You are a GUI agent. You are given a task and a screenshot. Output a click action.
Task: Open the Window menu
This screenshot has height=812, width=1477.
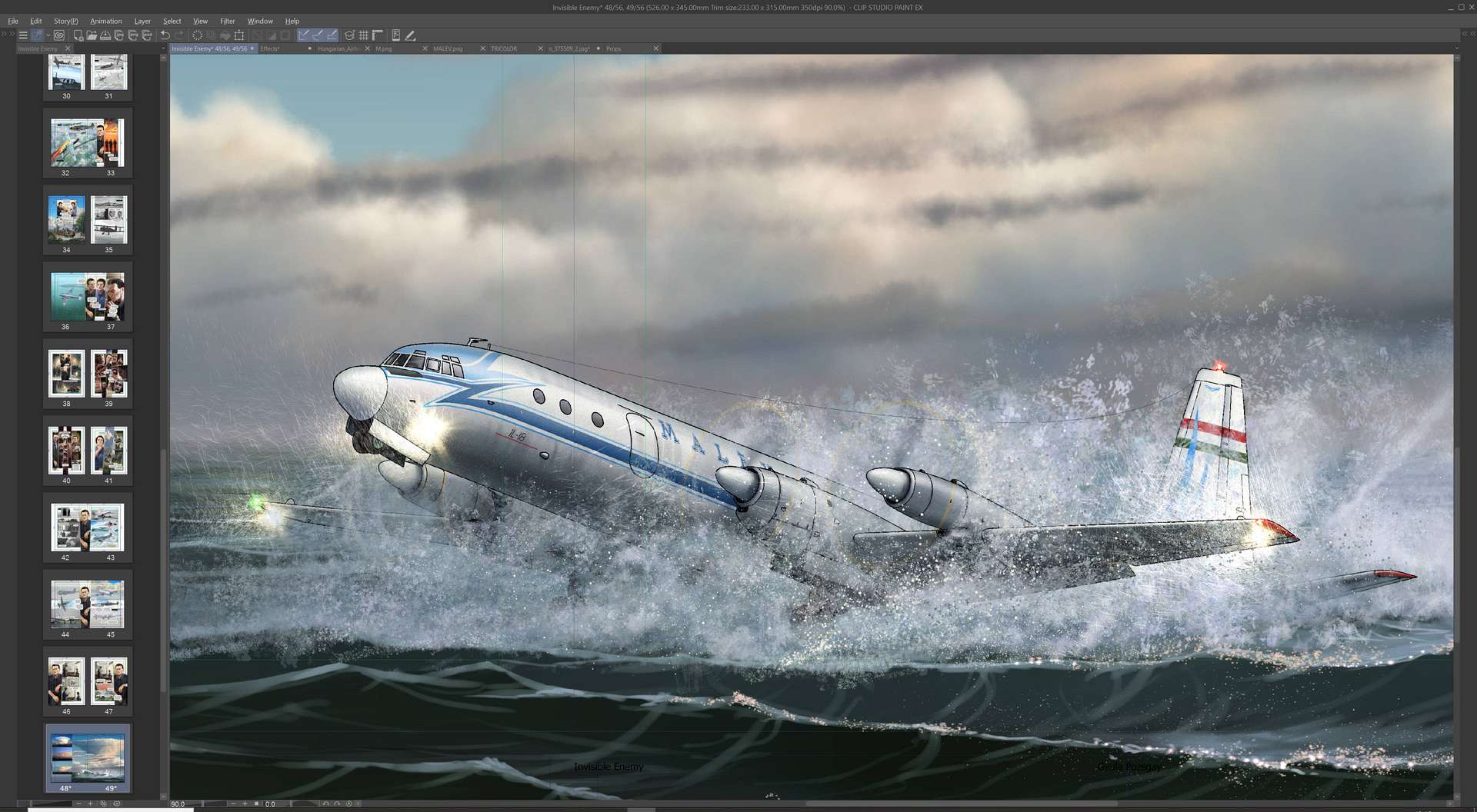click(x=260, y=21)
